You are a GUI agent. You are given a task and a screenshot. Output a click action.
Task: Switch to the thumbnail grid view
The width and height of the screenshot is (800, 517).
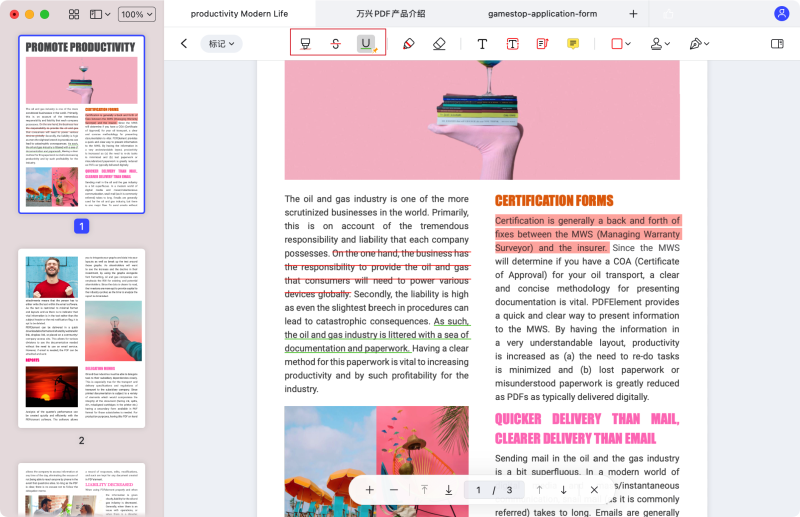pos(74,14)
